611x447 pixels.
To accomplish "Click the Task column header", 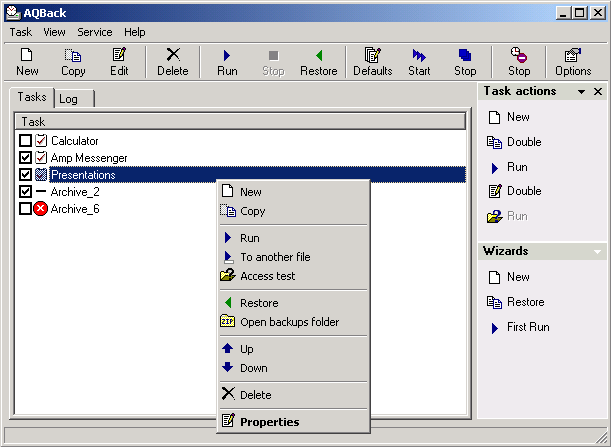I will tap(240, 122).
